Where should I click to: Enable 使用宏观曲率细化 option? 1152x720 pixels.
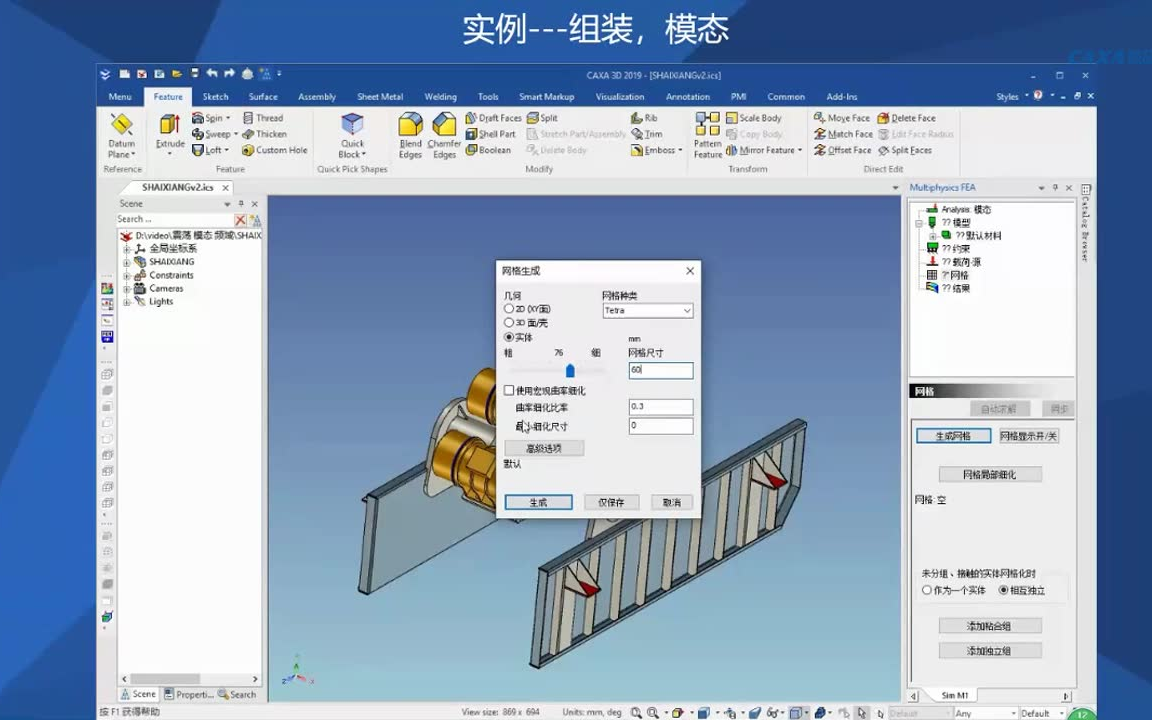tap(509, 390)
